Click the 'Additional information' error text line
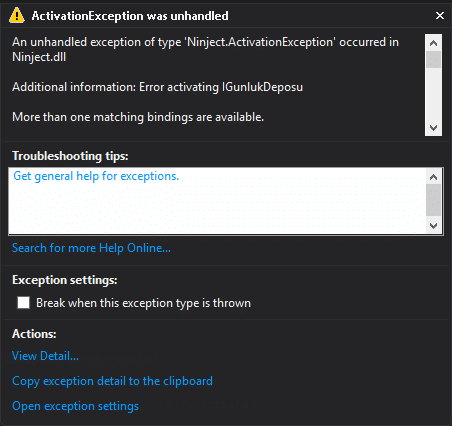The height and width of the screenshot is (426, 452). click(x=157, y=87)
